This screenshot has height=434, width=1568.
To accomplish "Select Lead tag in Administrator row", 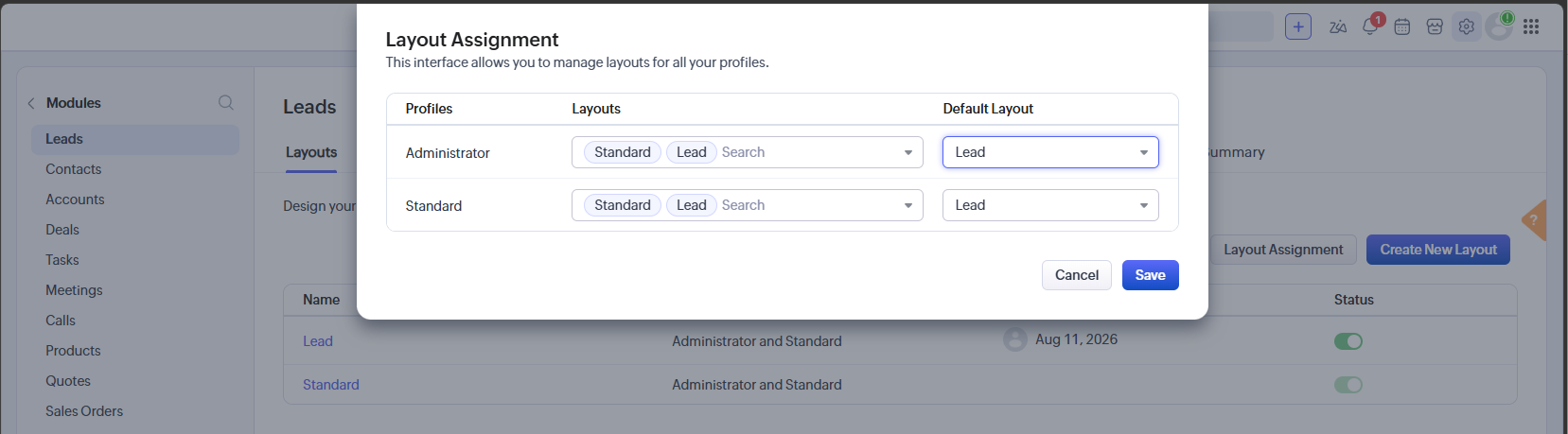I will coord(692,152).
